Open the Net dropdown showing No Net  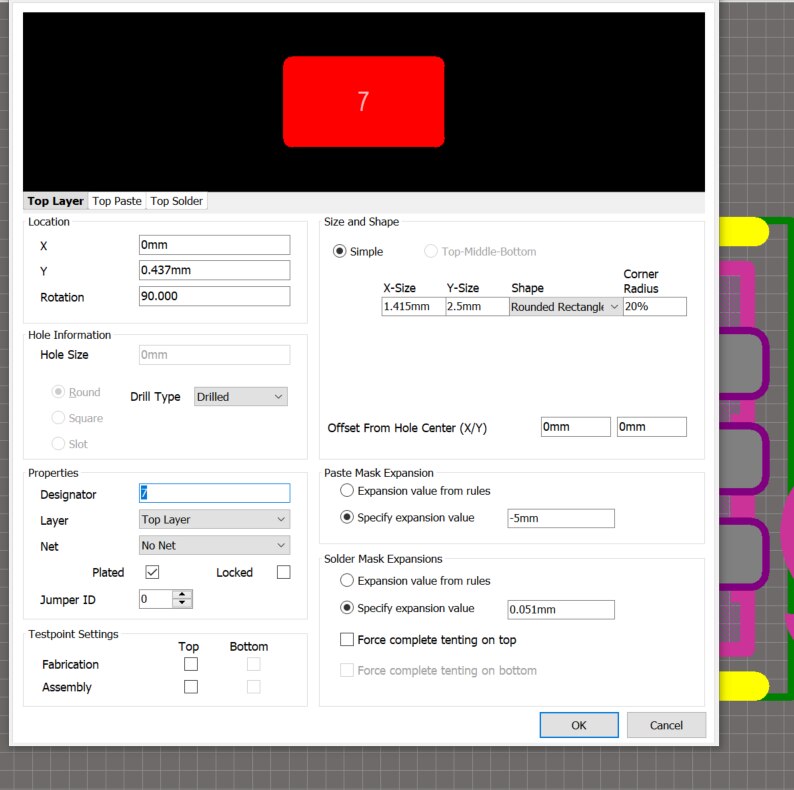[x=214, y=545]
